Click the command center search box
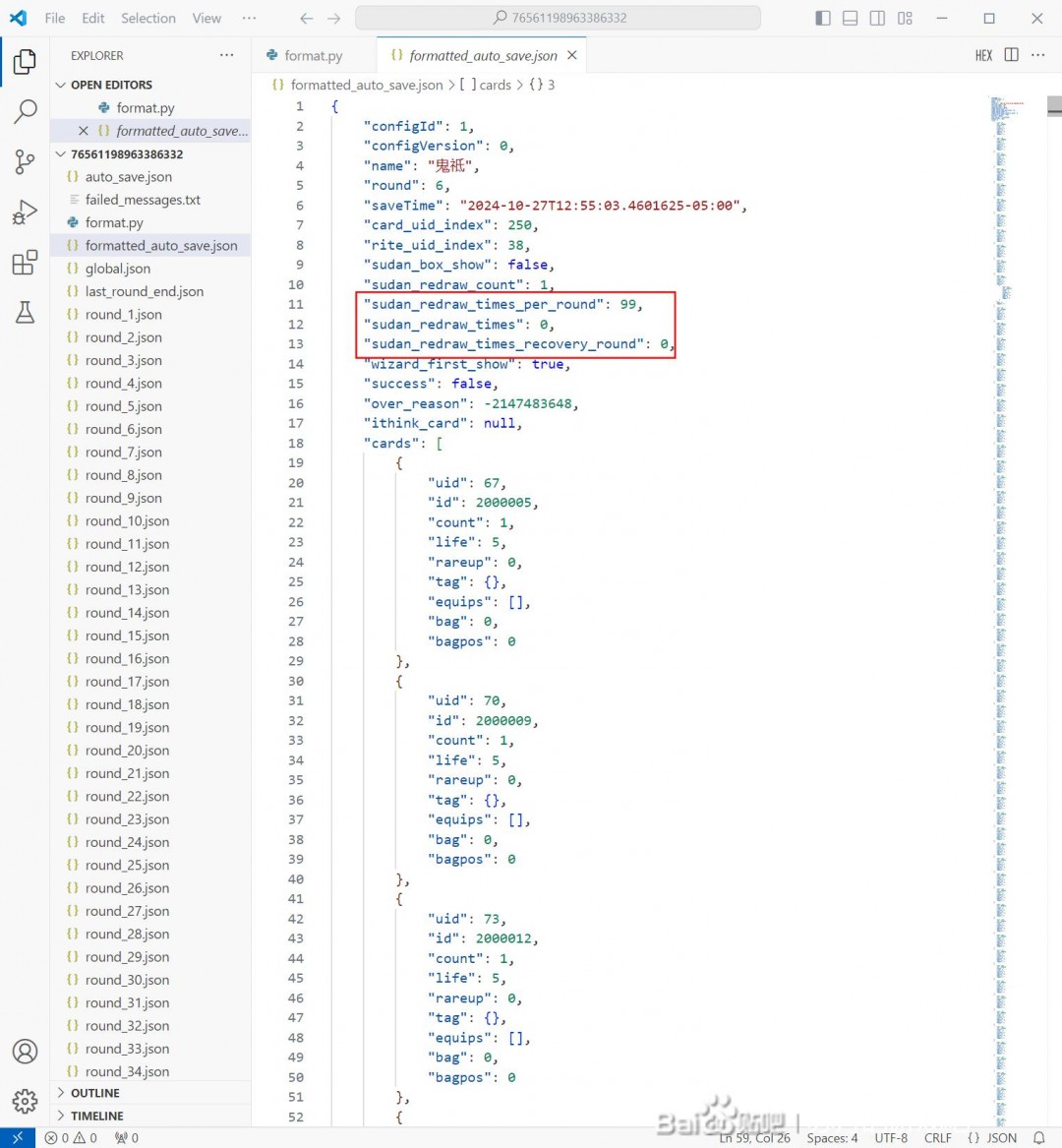This screenshot has width=1062, height=1148. (x=558, y=18)
